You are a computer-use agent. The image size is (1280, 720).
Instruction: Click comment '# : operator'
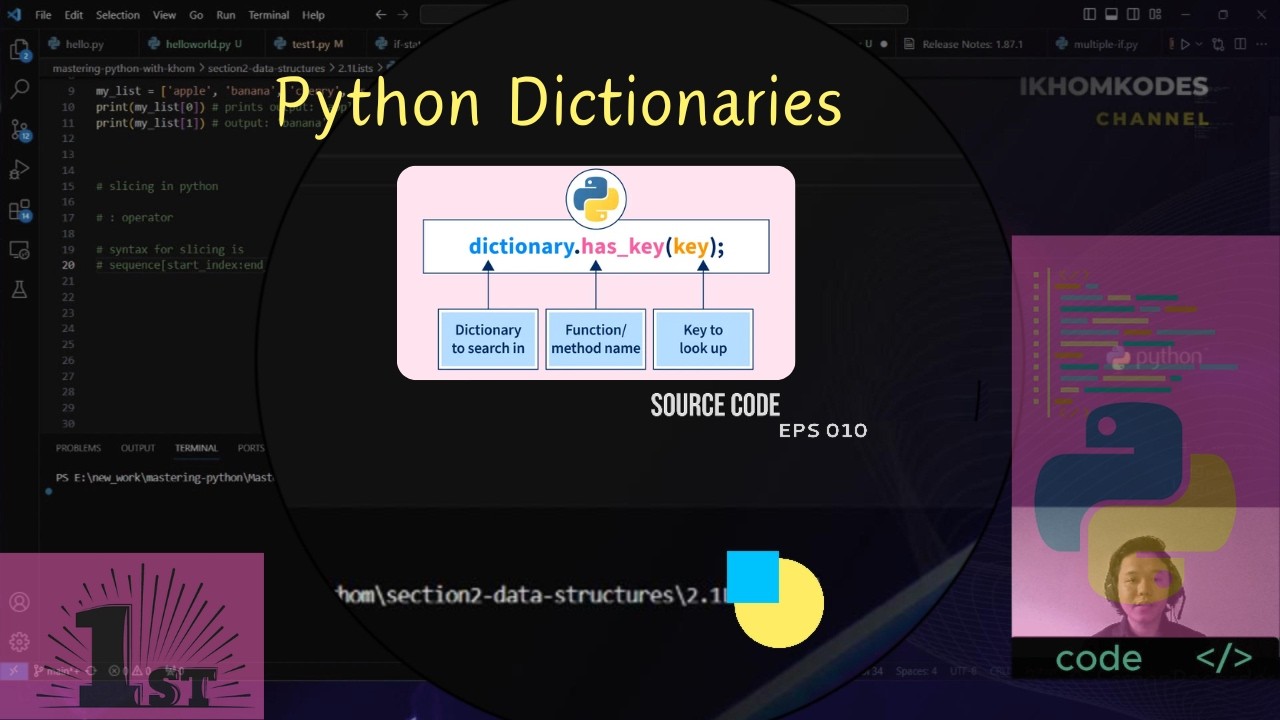click(134, 217)
